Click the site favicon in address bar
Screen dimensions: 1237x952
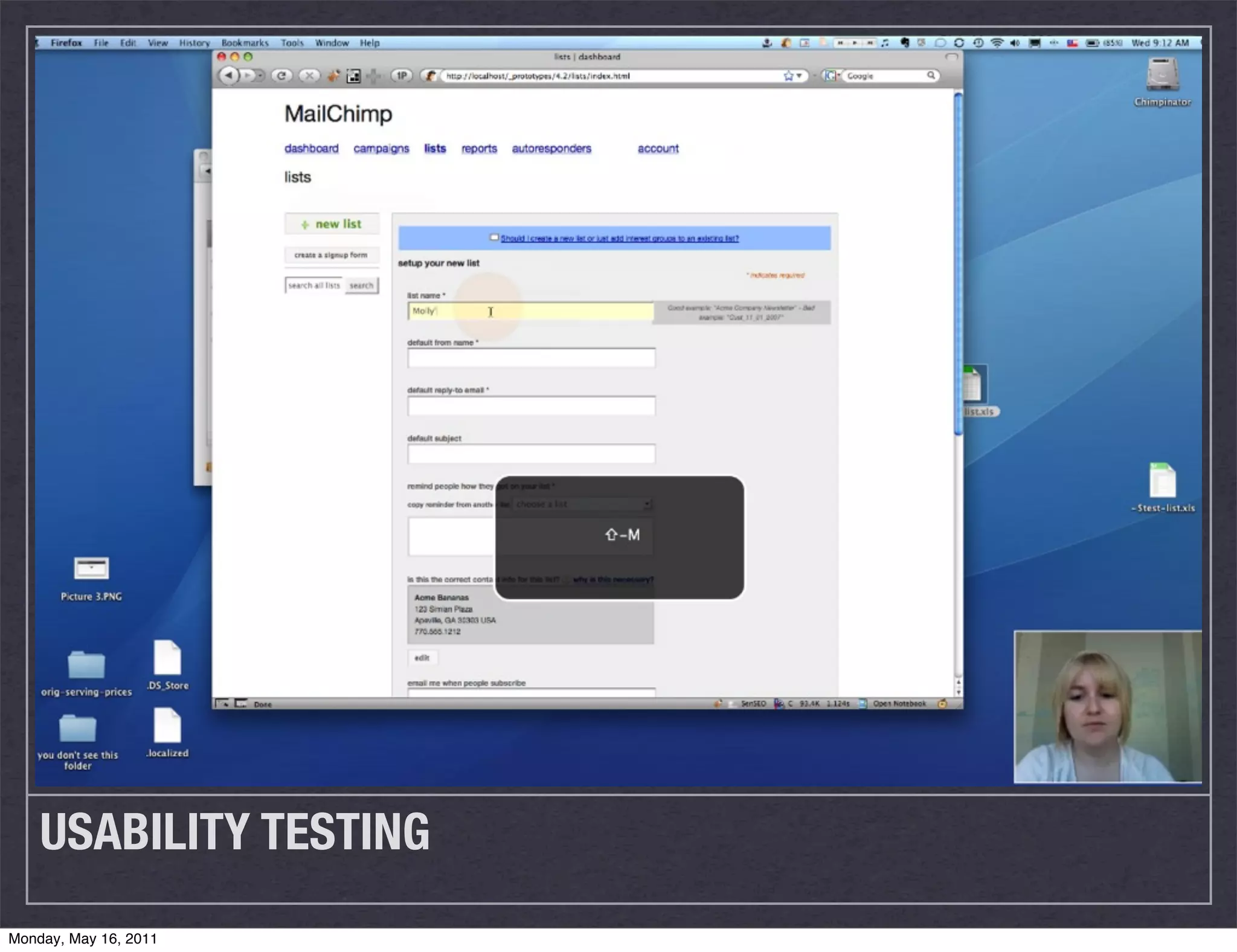[x=430, y=76]
